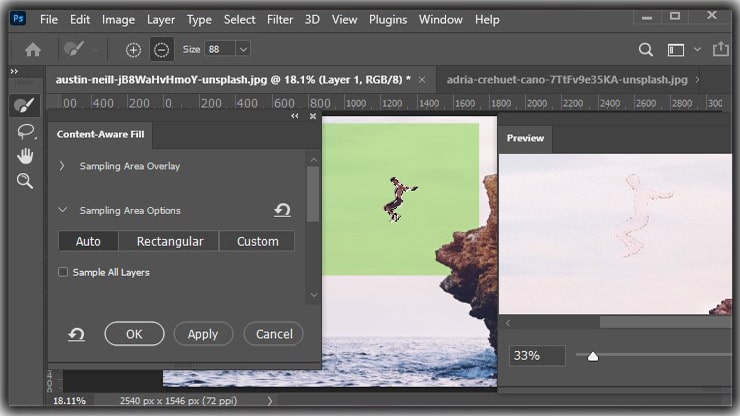Select the Content-Aware Fill panel tab

click(x=101, y=135)
